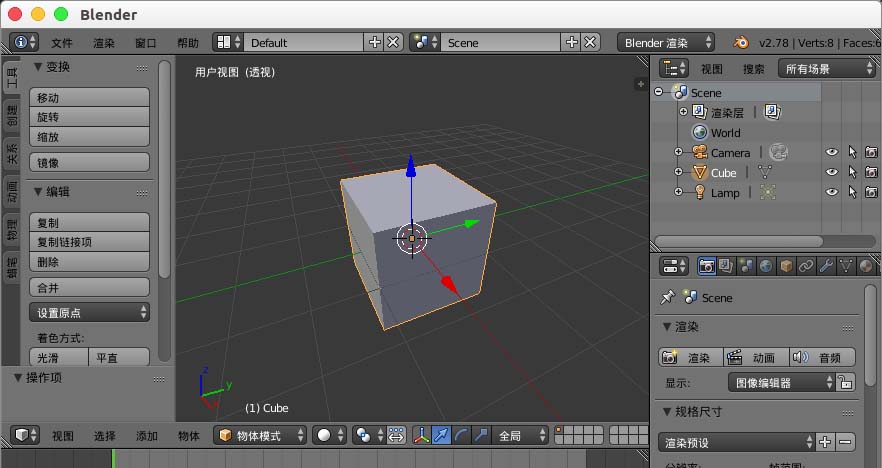Add a render preset with plus
The image size is (882, 468).
[825, 442]
